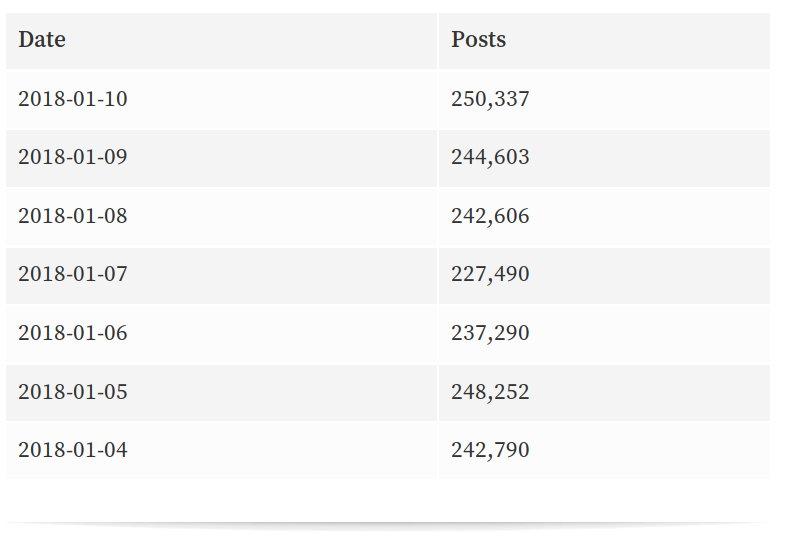
Task: Click the column border beside 2018-01-07
Action: coord(438,274)
